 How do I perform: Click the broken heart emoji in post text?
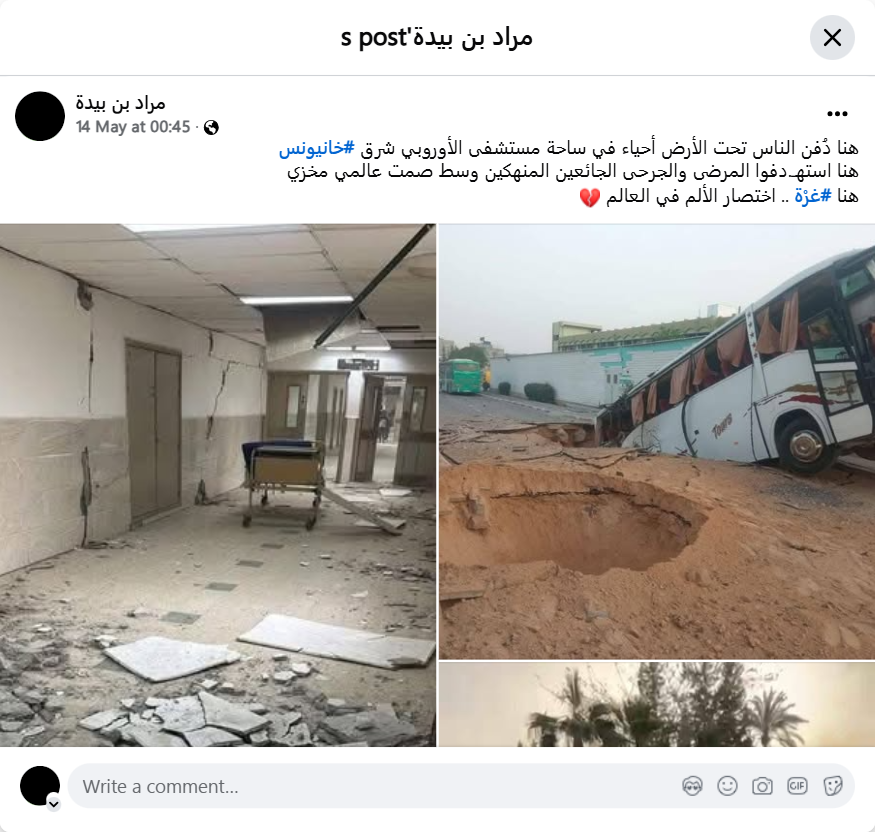[590, 197]
